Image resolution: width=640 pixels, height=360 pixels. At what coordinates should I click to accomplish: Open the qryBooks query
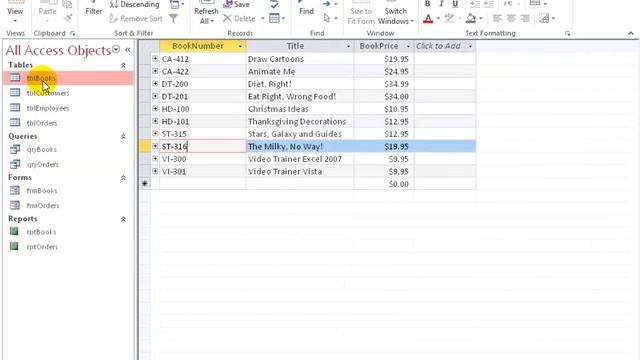68,149
